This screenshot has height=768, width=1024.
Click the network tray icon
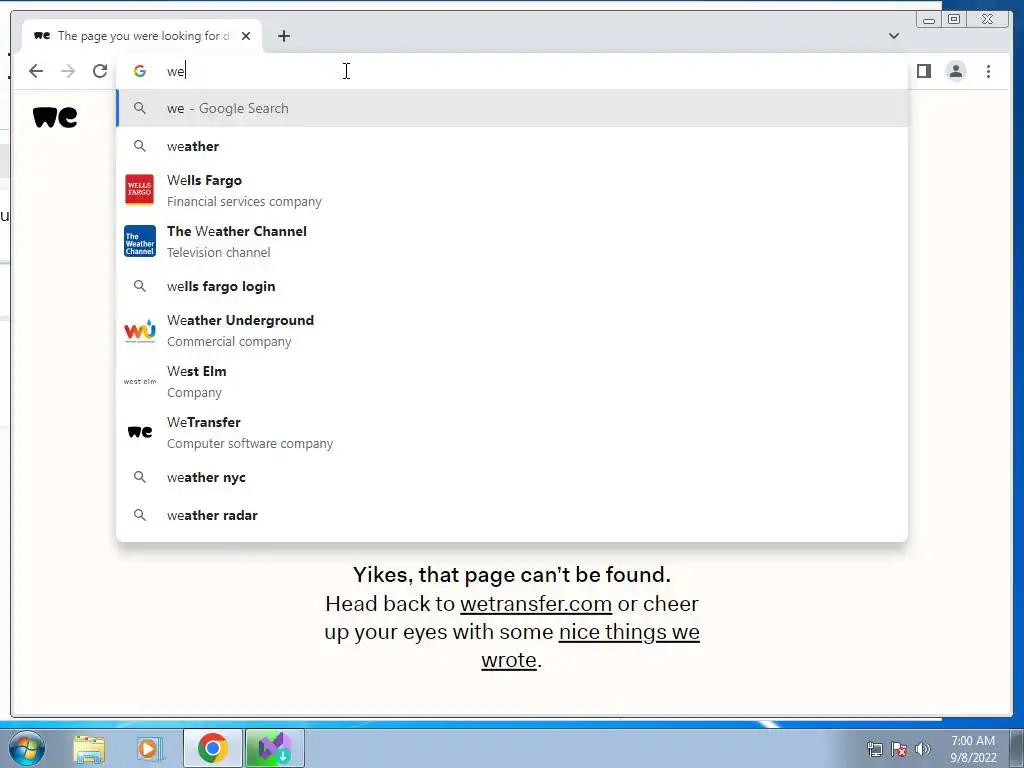(x=874, y=749)
